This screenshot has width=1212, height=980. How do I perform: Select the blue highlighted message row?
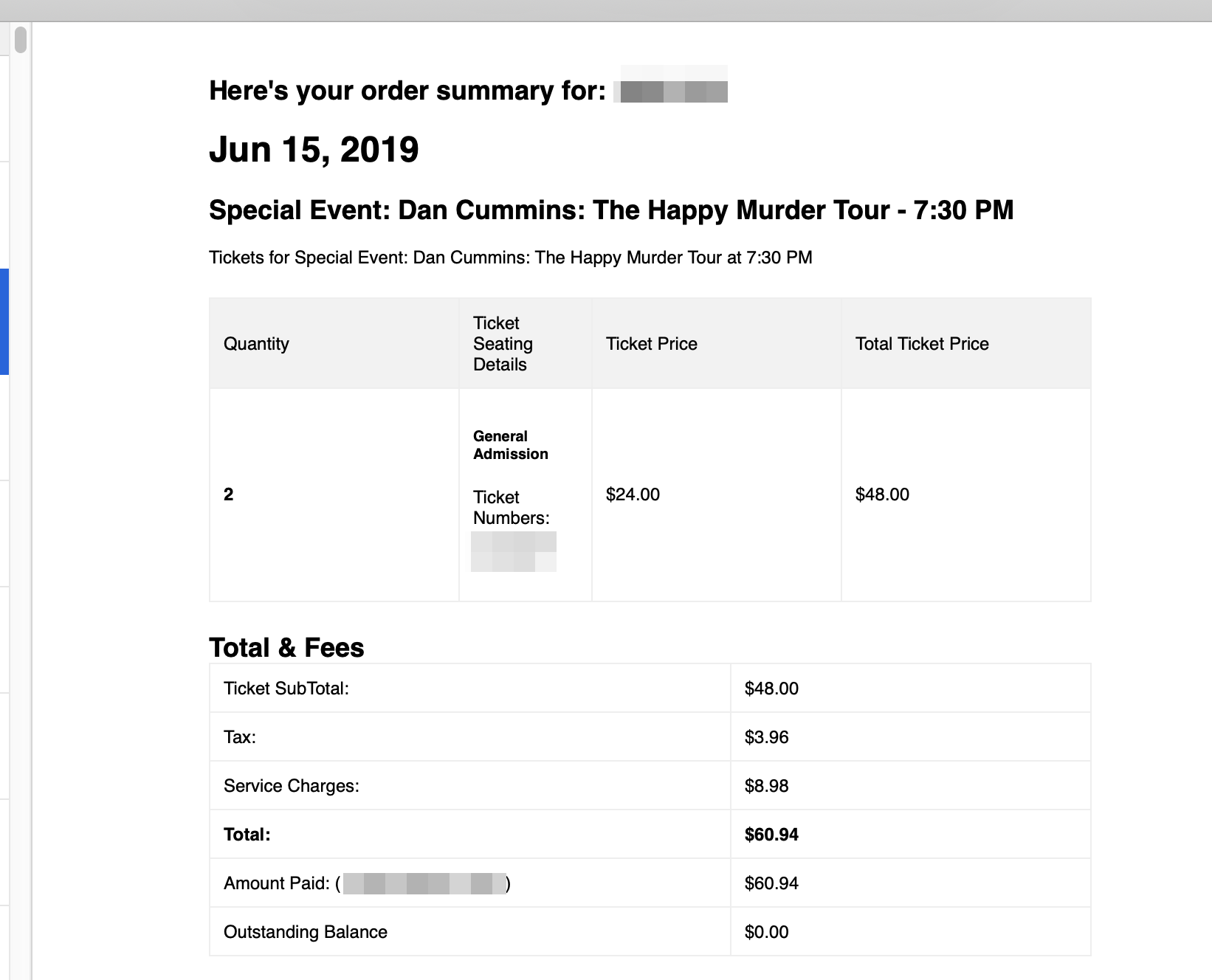pos(4,322)
